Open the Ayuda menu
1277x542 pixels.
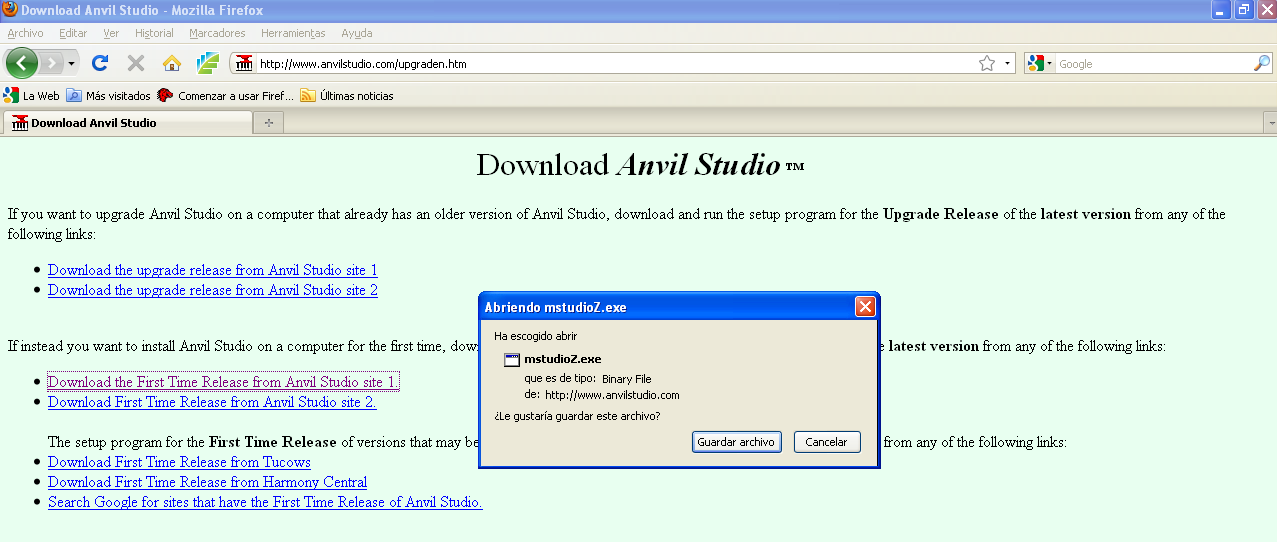click(x=356, y=33)
